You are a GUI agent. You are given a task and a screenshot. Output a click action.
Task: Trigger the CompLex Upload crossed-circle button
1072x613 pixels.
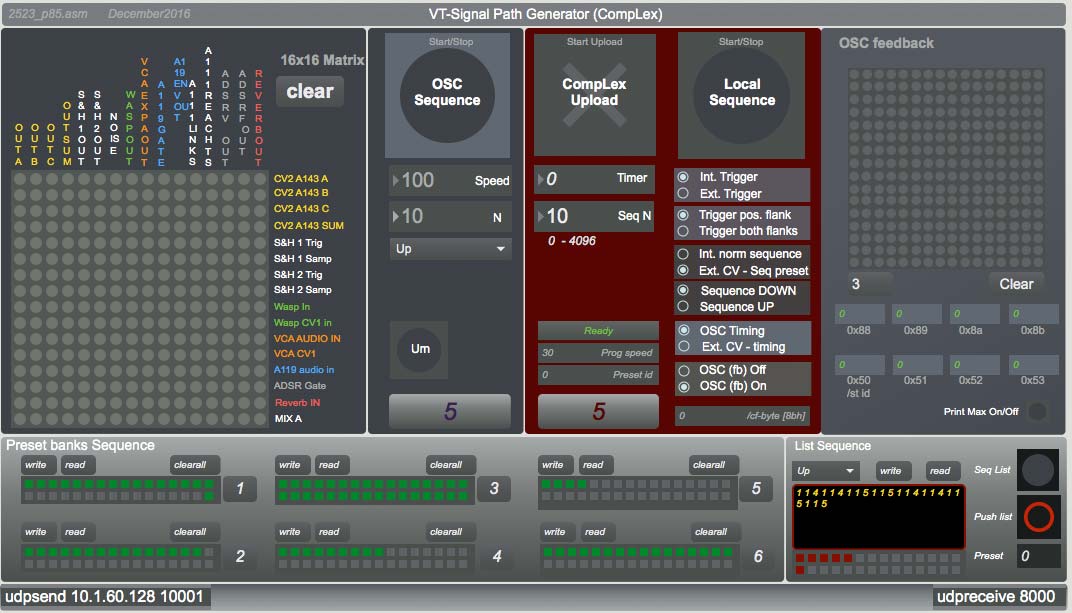(x=597, y=92)
